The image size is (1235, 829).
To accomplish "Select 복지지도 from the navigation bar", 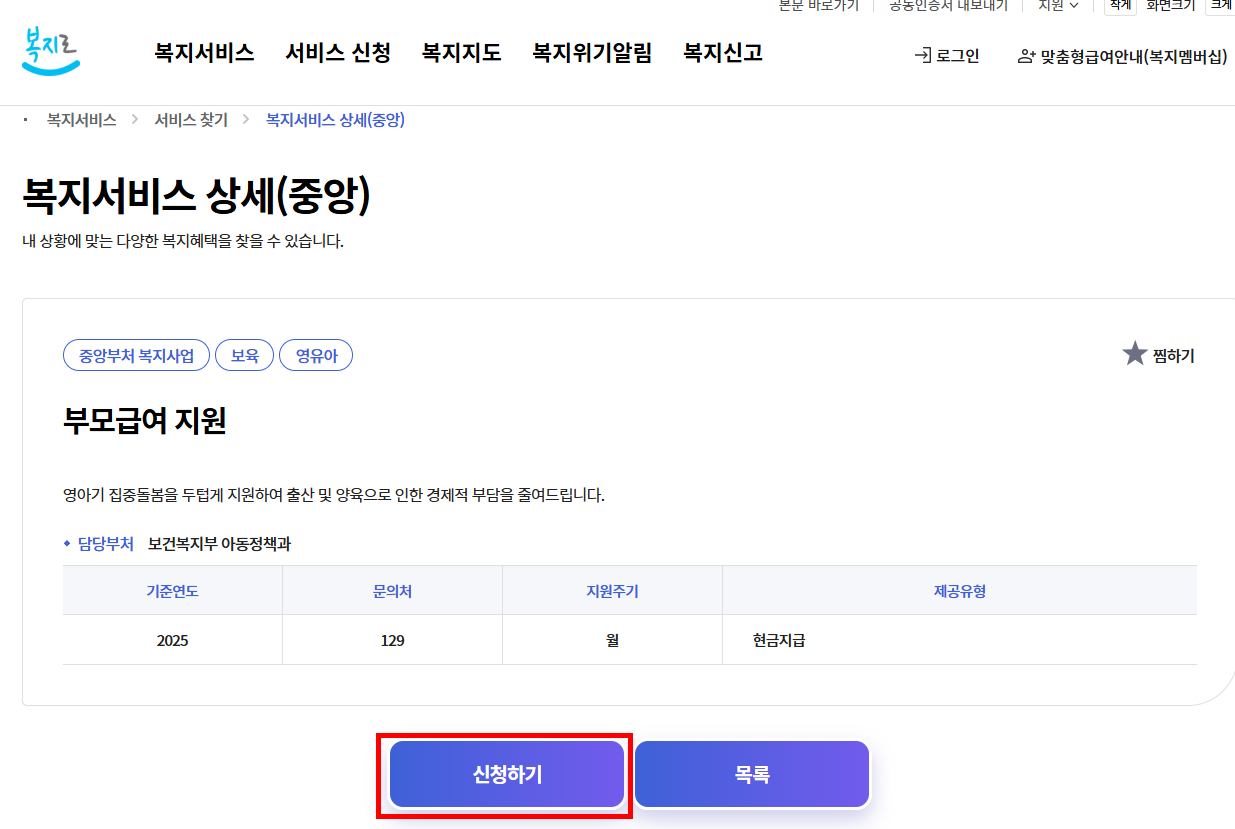I will tap(461, 52).
